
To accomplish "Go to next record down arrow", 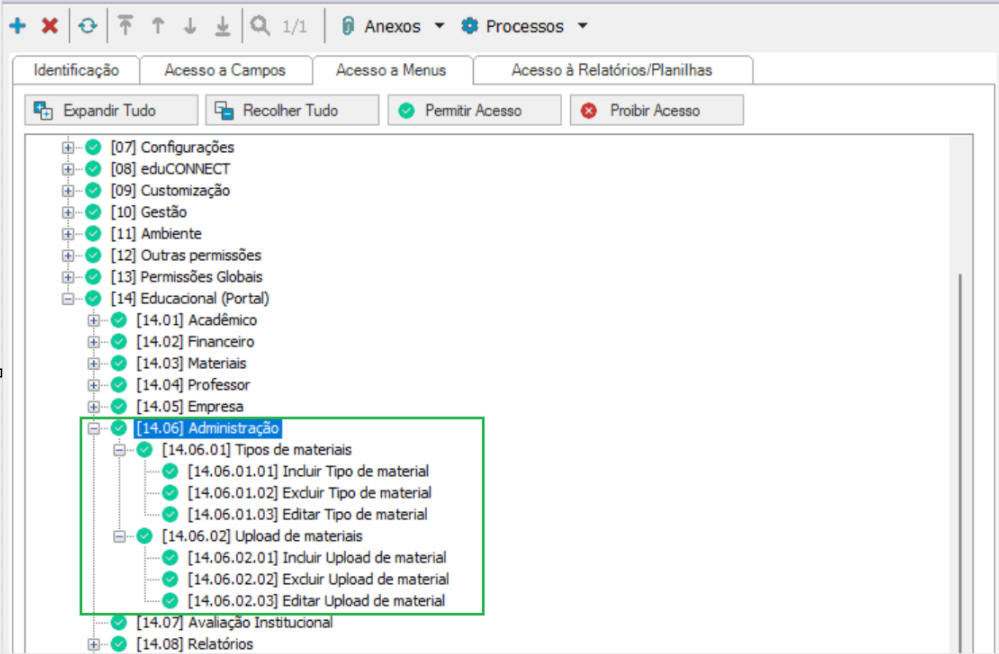I will 190,25.
